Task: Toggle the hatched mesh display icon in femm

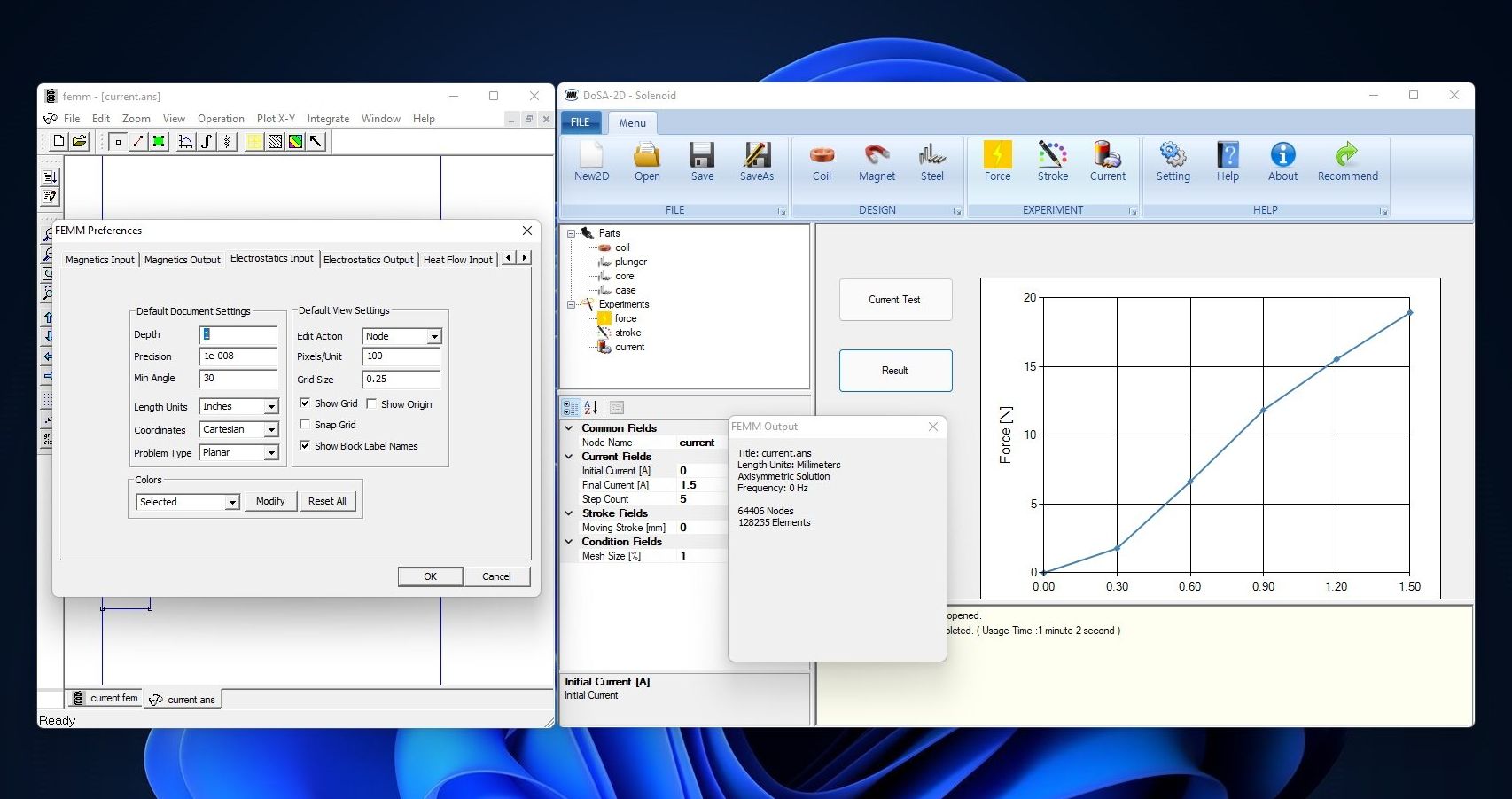Action: pyautogui.click(x=275, y=141)
